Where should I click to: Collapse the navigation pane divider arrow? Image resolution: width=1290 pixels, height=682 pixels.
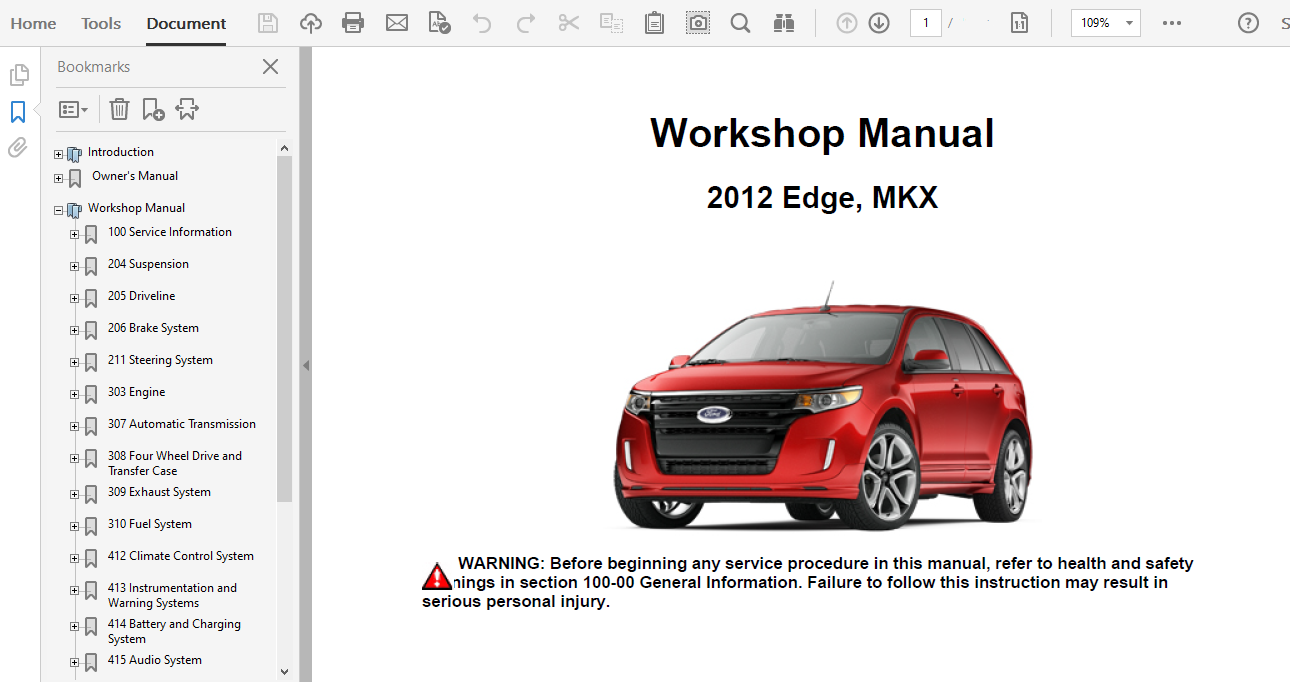click(x=306, y=366)
